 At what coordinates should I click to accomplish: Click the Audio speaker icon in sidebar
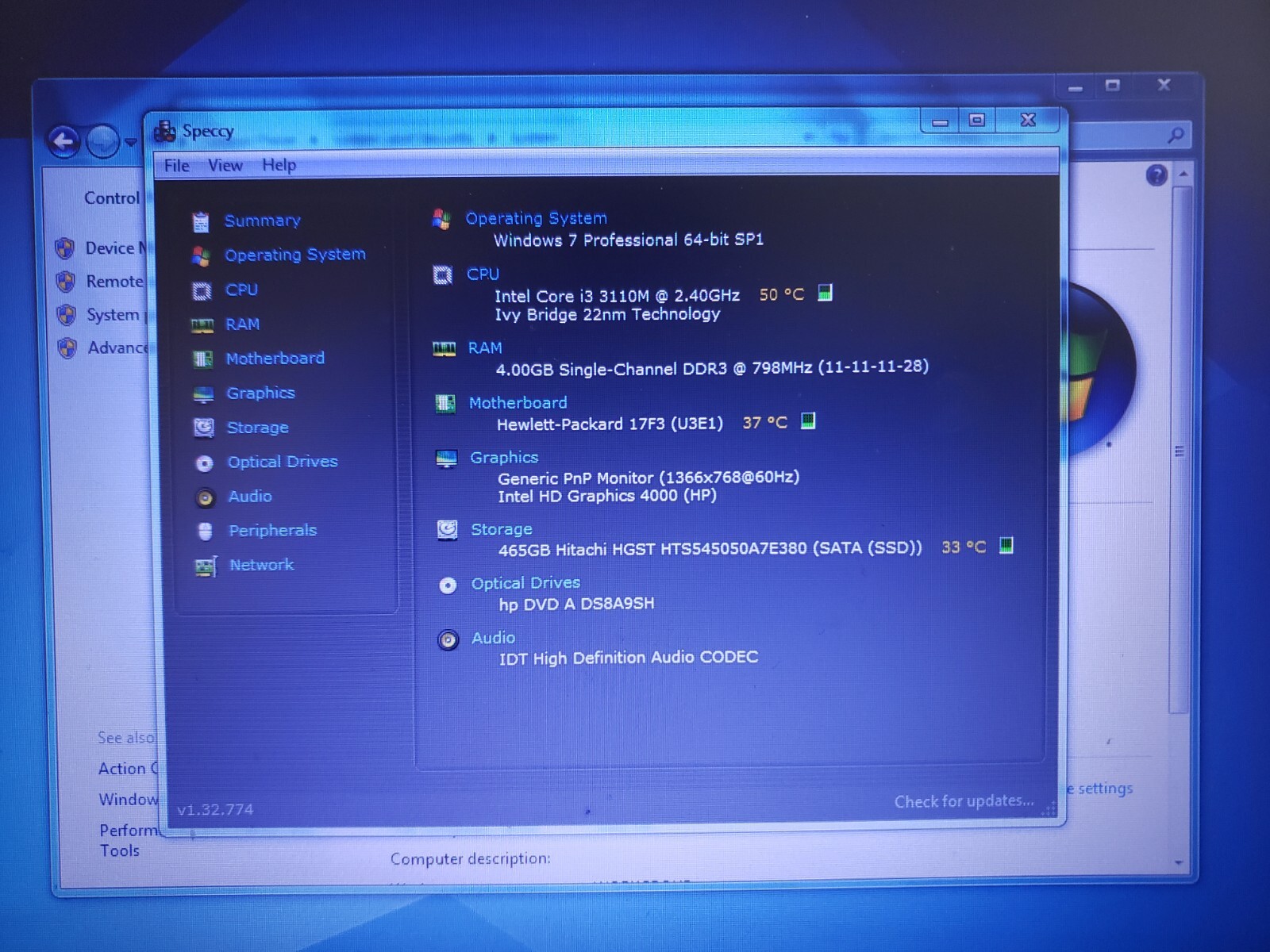tap(205, 497)
